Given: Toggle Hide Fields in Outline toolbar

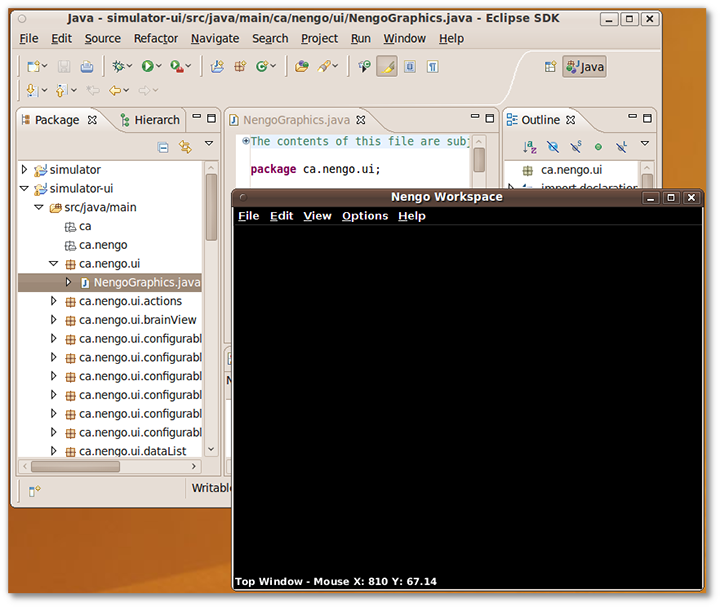Looking at the screenshot, I should click(x=552, y=147).
